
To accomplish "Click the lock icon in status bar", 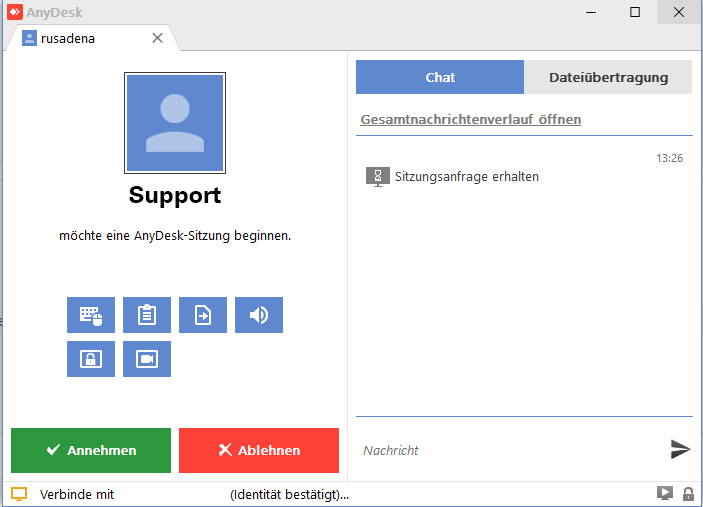I will click(x=688, y=494).
